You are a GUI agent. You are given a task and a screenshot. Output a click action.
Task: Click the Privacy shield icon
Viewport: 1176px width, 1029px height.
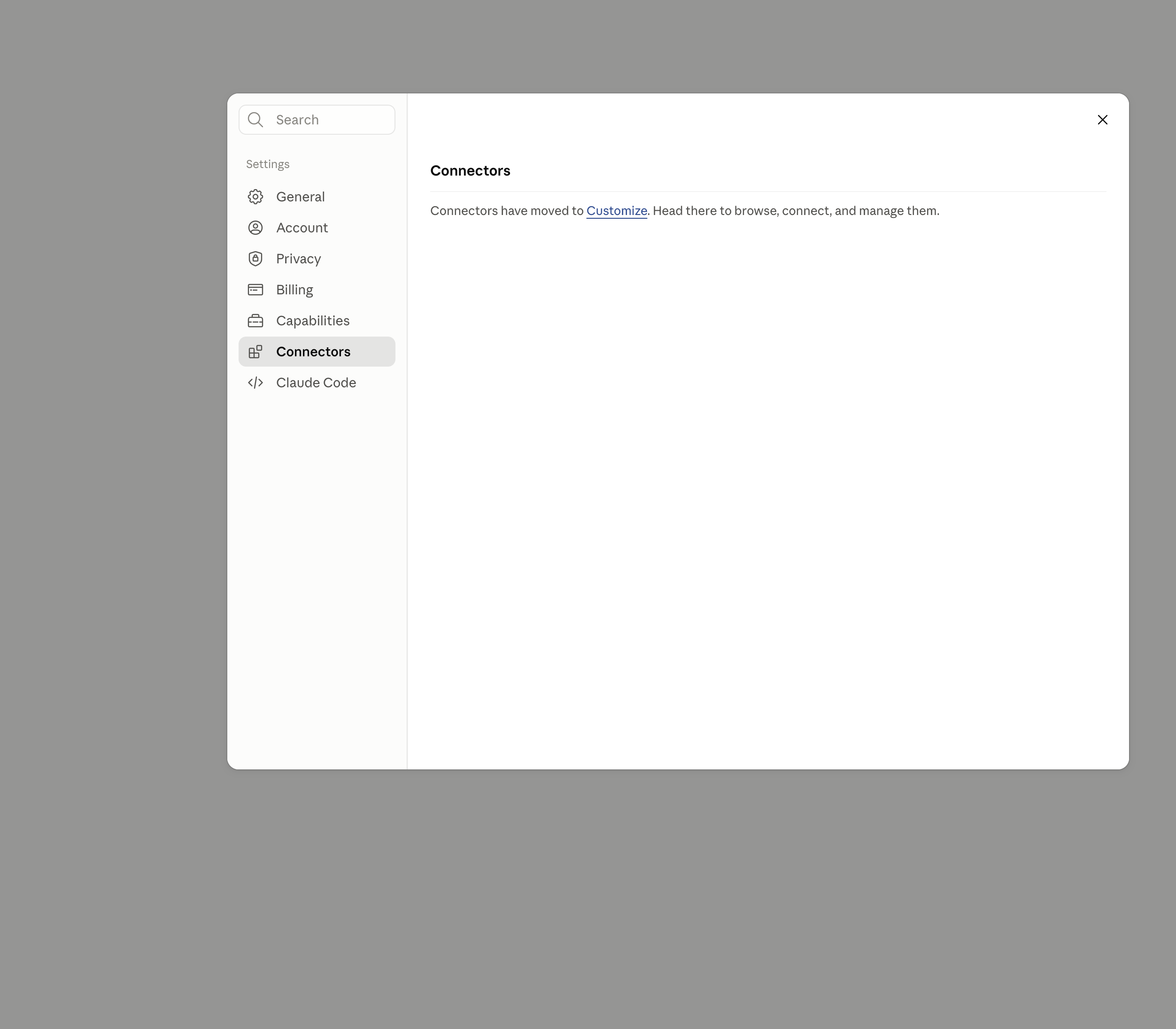[x=255, y=259]
